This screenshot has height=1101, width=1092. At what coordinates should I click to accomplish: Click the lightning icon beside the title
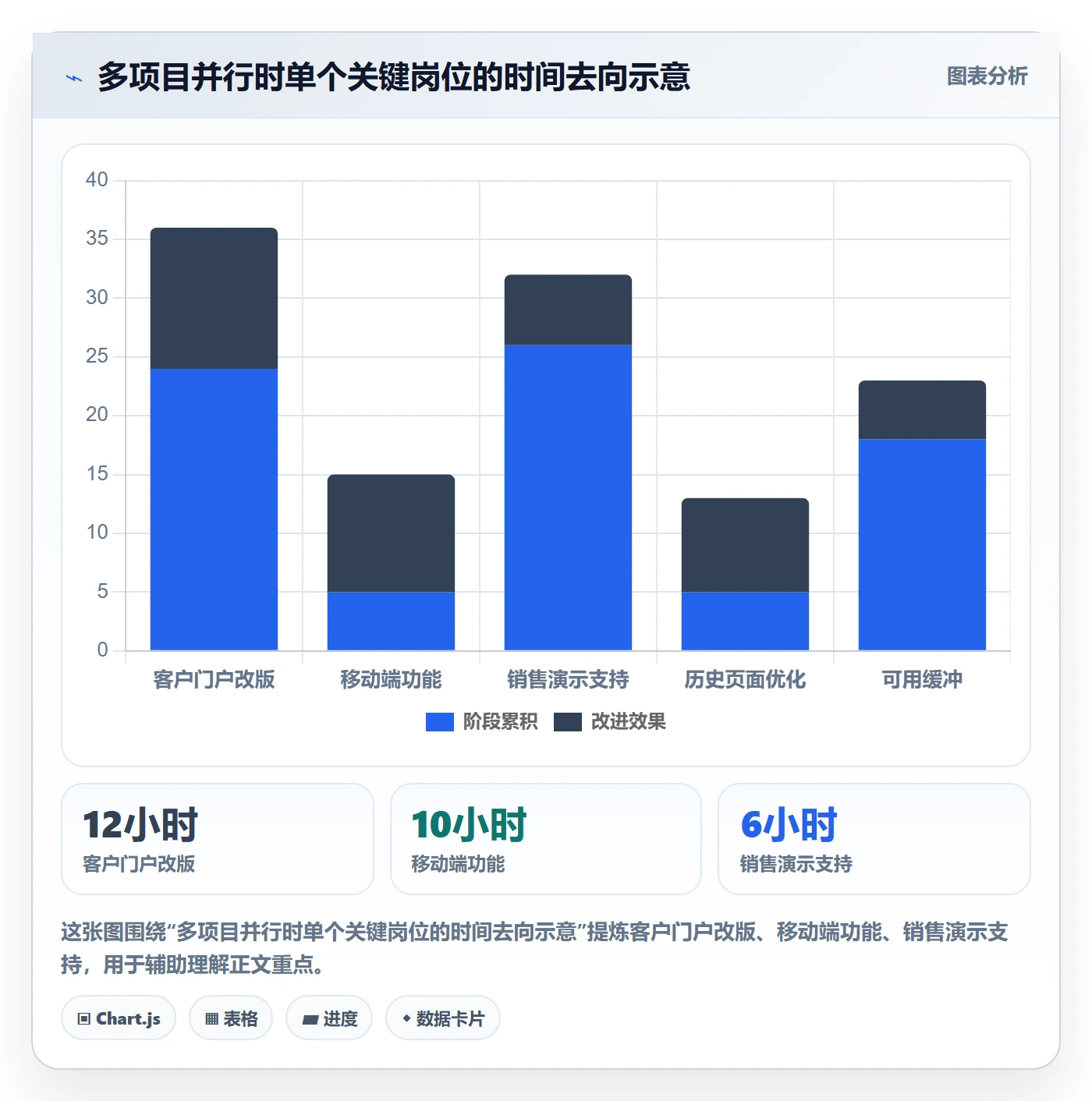point(74,78)
